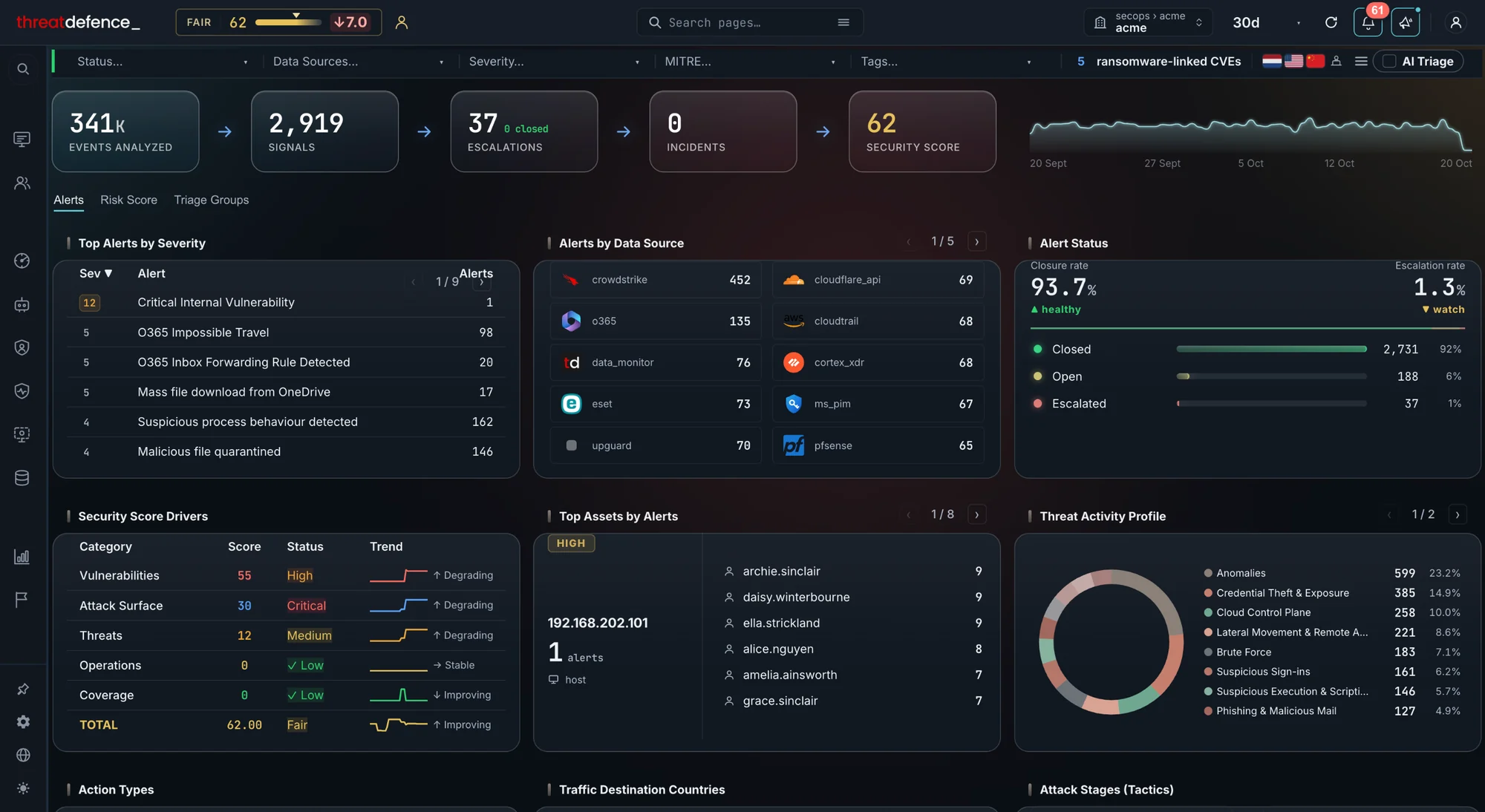Open the megaphone announcements icon

(x=1406, y=22)
